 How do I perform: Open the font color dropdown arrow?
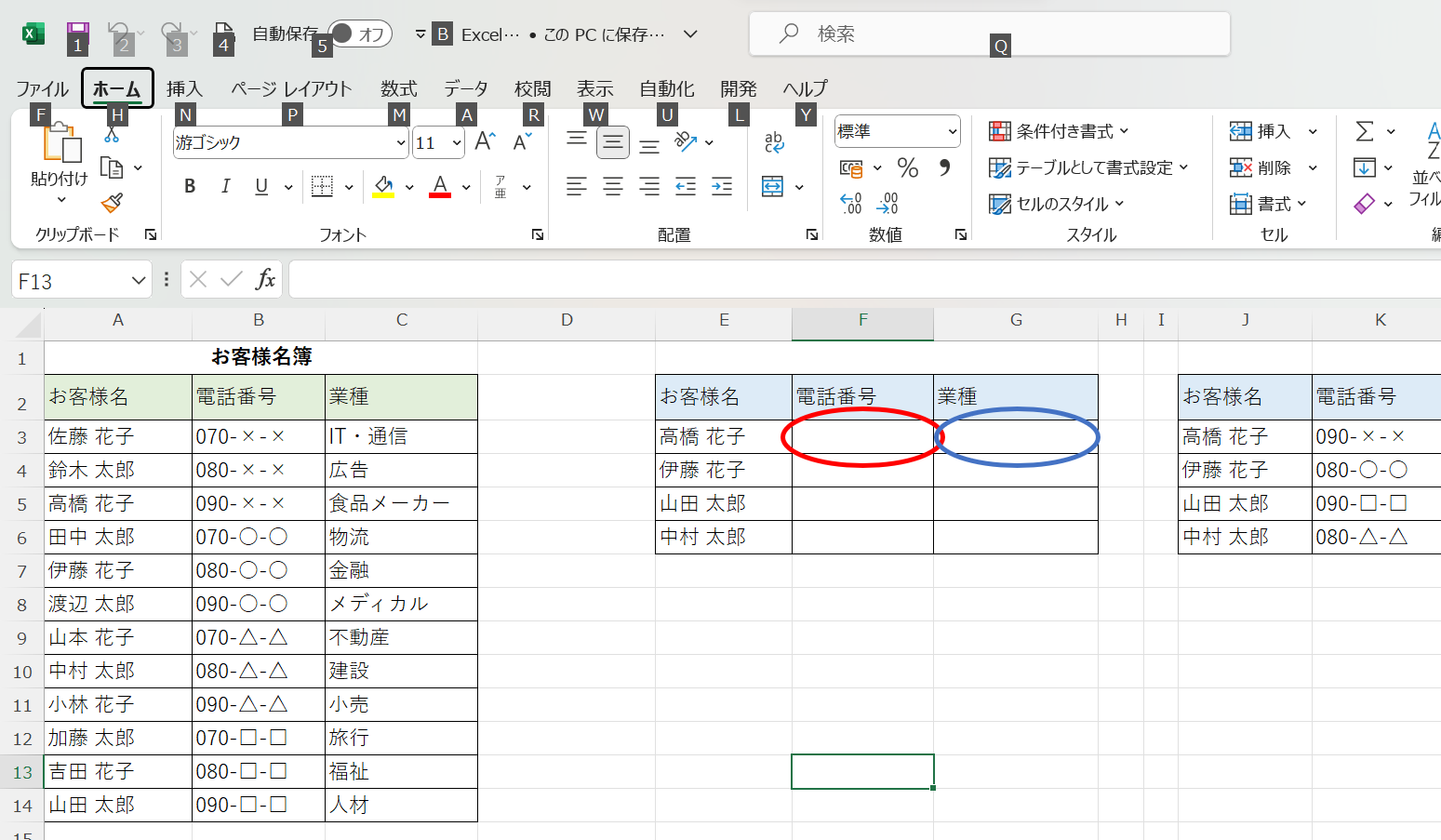pos(466,187)
